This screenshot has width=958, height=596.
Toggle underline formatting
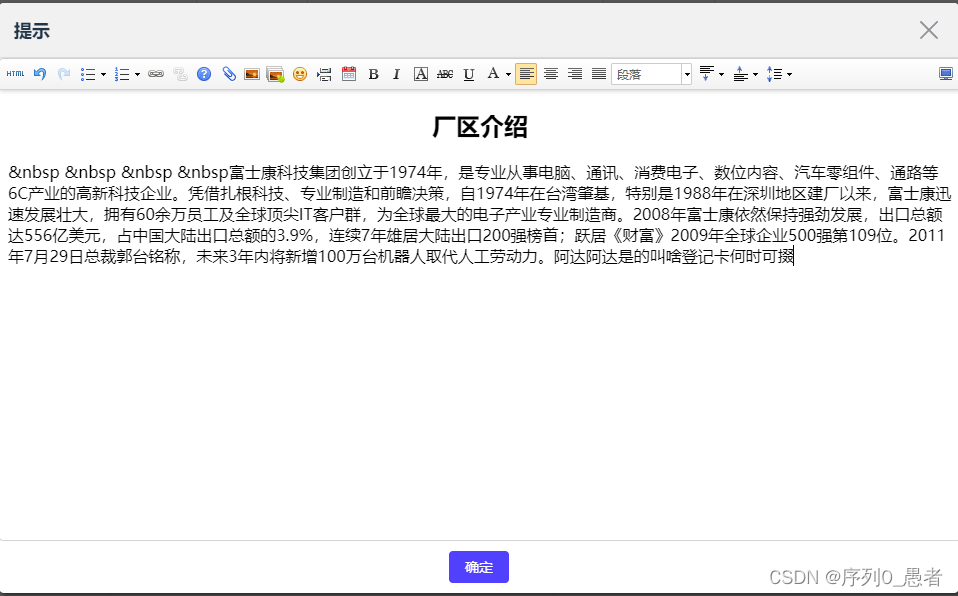(x=467, y=73)
